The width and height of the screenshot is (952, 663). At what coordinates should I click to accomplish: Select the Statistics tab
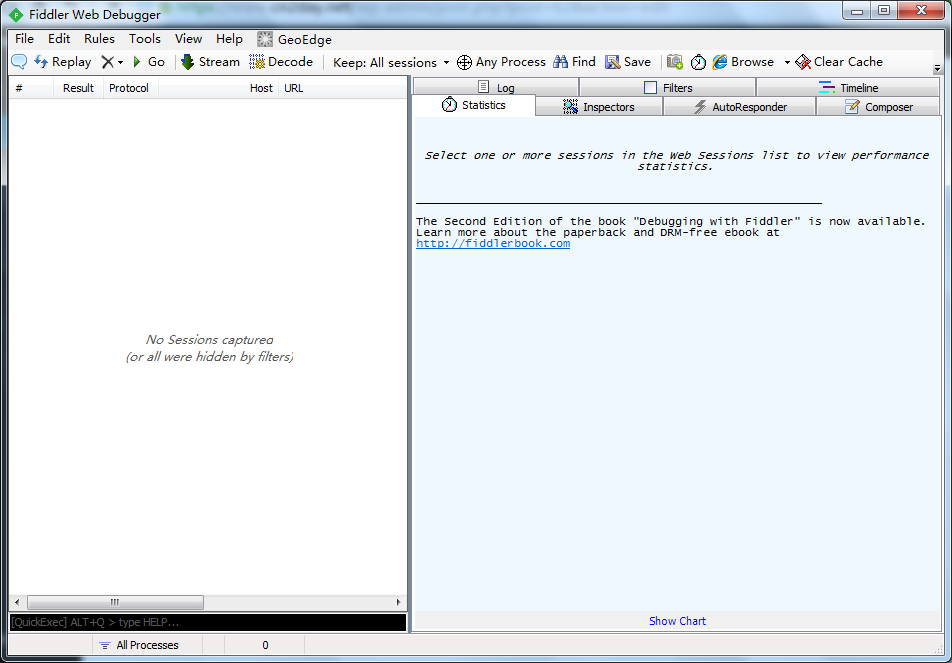pos(474,105)
